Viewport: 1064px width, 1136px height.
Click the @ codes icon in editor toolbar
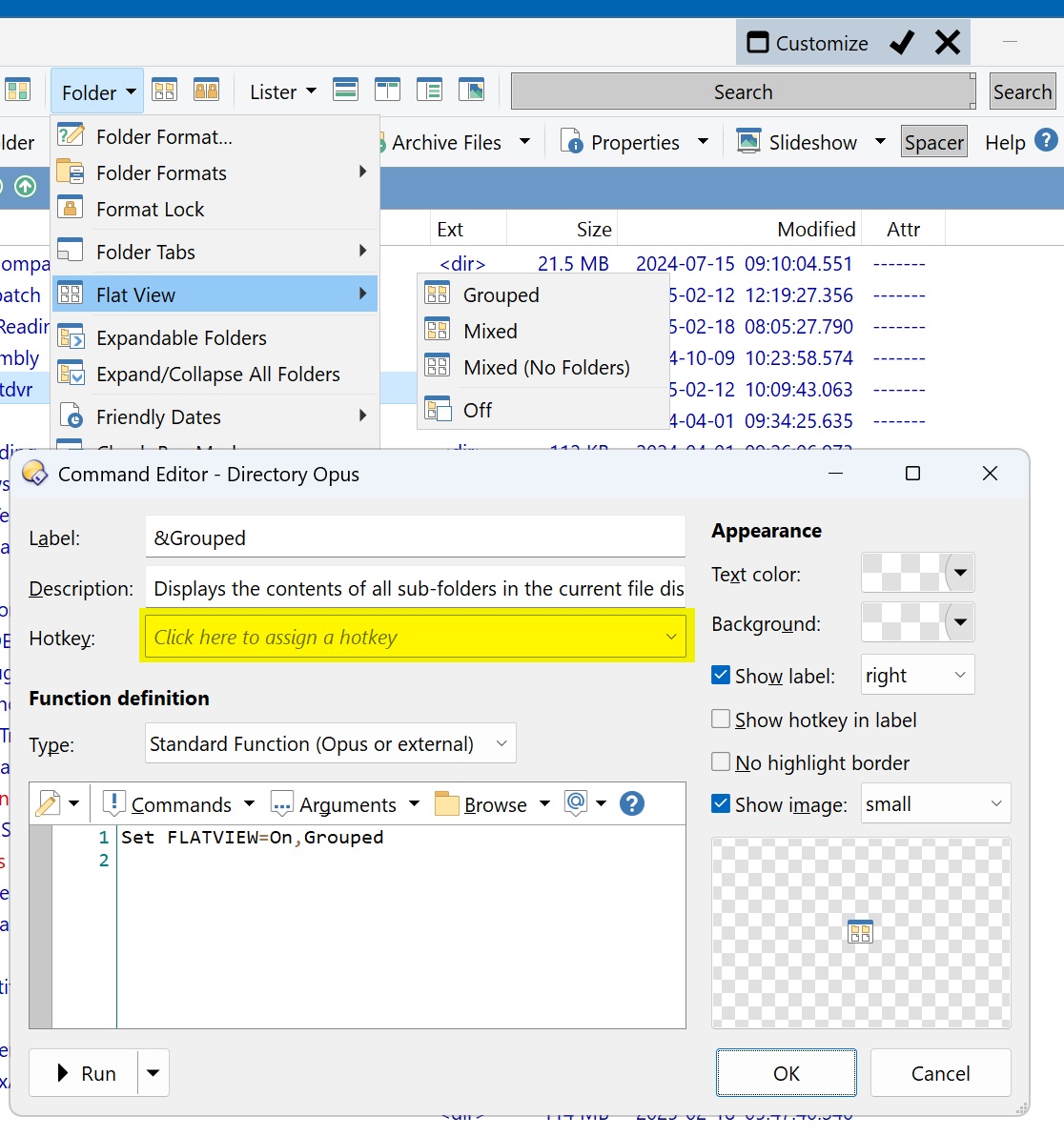coord(576,802)
